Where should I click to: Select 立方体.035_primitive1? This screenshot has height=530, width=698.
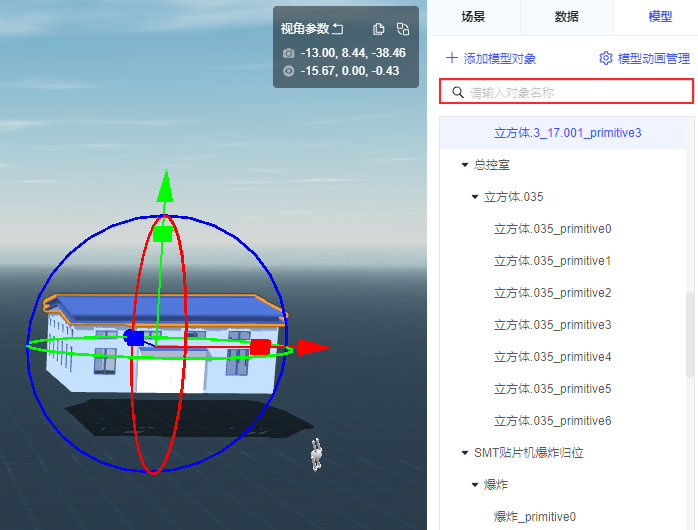pos(553,261)
